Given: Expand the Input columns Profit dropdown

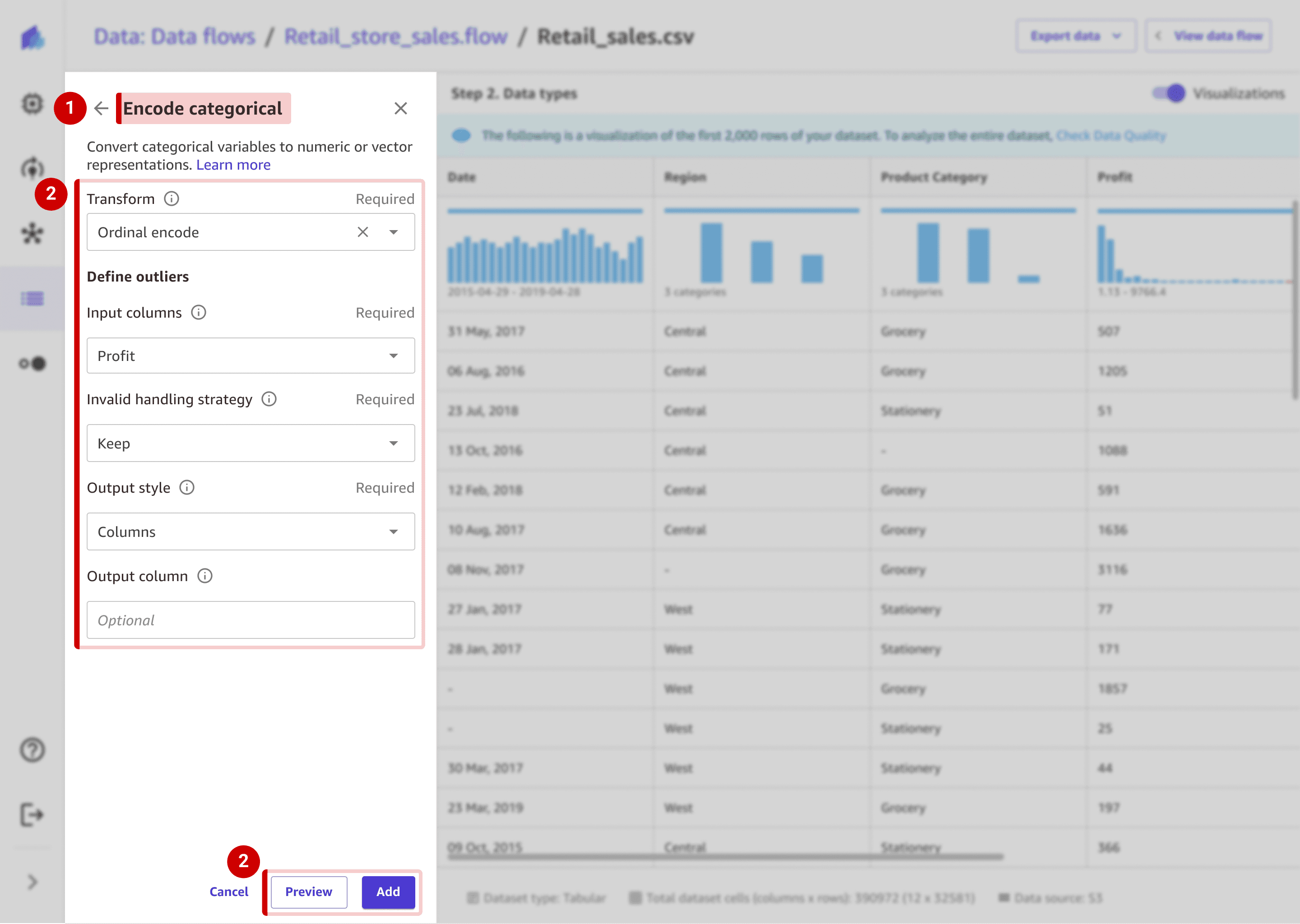Looking at the screenshot, I should 393,356.
